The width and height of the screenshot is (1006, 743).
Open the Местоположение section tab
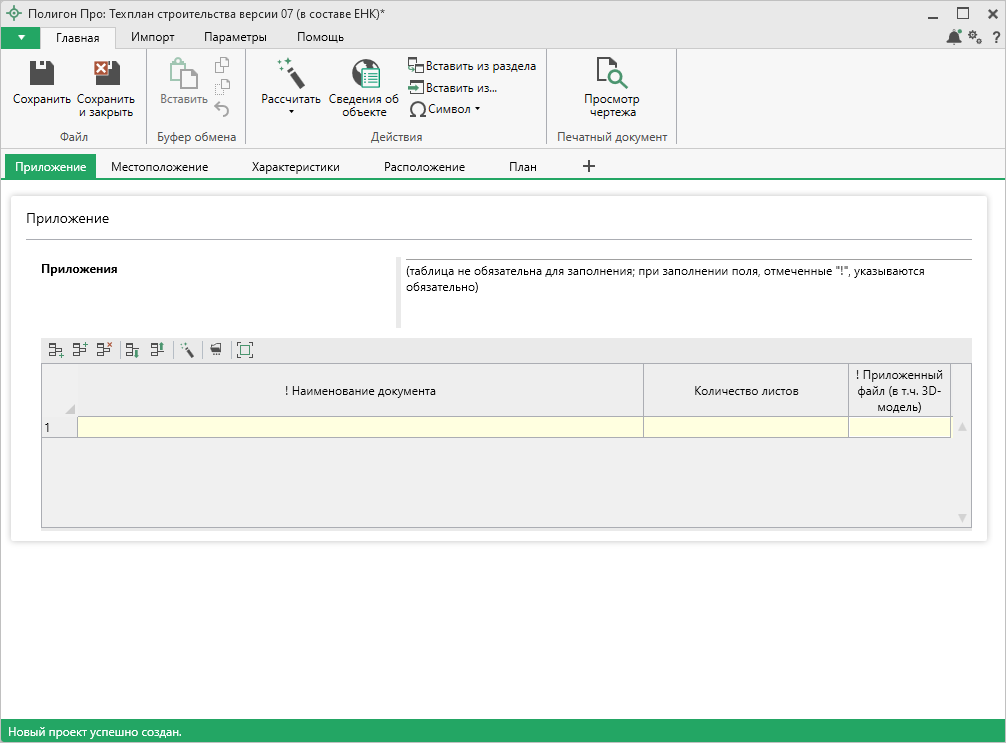tap(159, 167)
